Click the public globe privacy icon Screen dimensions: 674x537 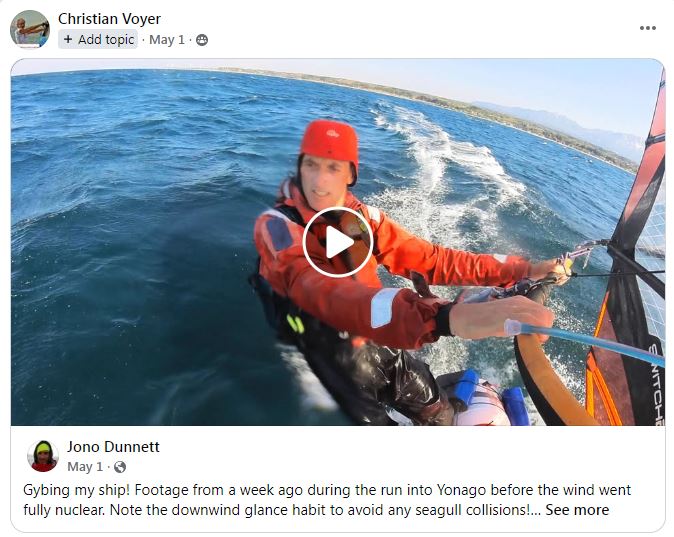click(120, 467)
